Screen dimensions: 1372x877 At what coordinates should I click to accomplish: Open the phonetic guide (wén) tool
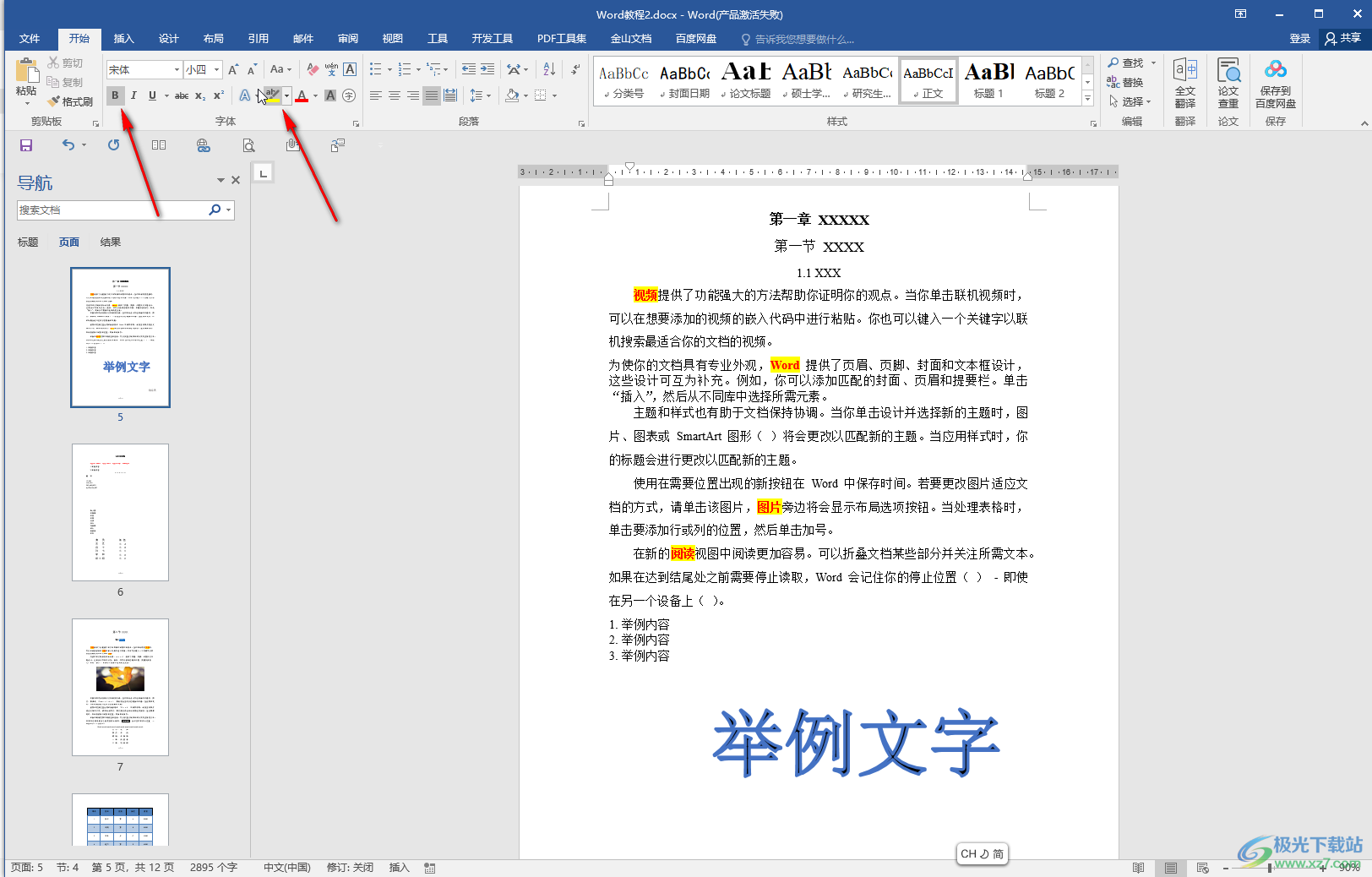331,69
